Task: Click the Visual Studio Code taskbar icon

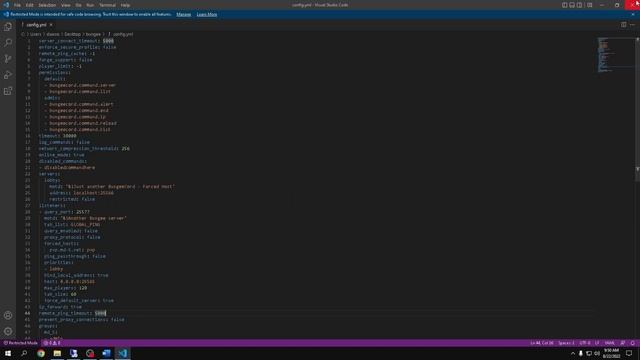Action: [122, 353]
